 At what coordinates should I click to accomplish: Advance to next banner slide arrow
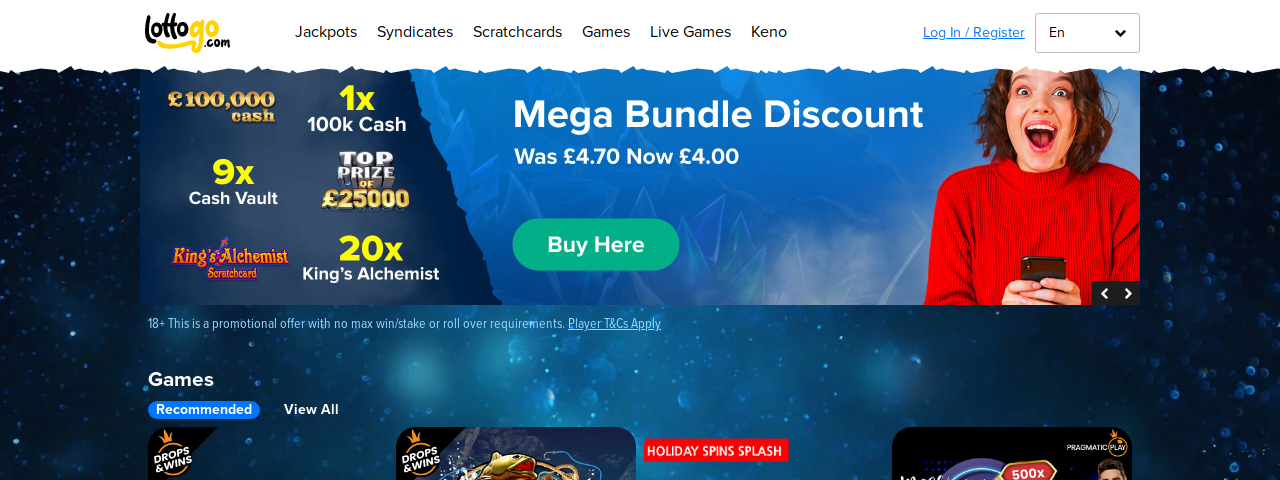[1128, 293]
